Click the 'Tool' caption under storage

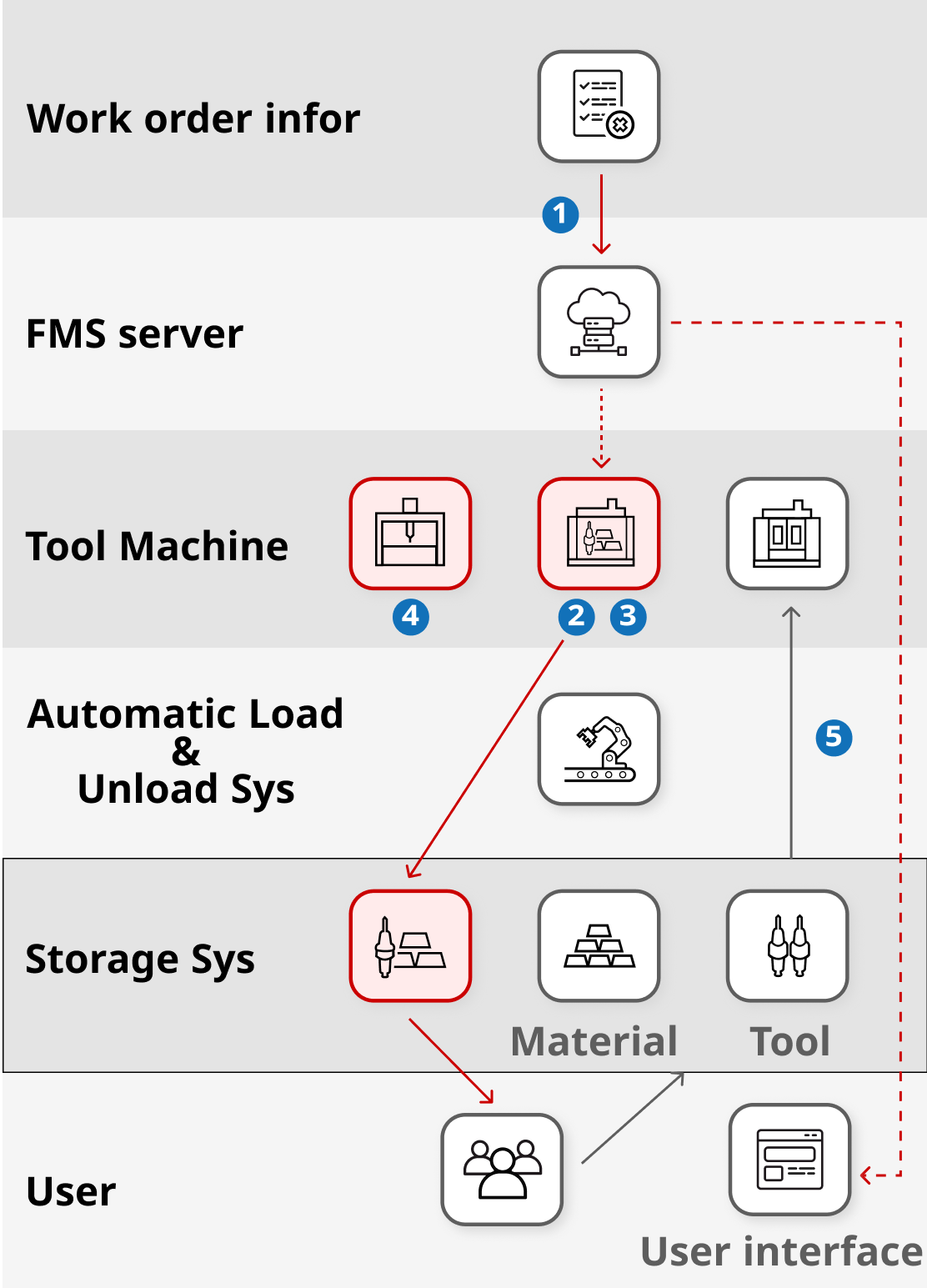[789, 1041]
